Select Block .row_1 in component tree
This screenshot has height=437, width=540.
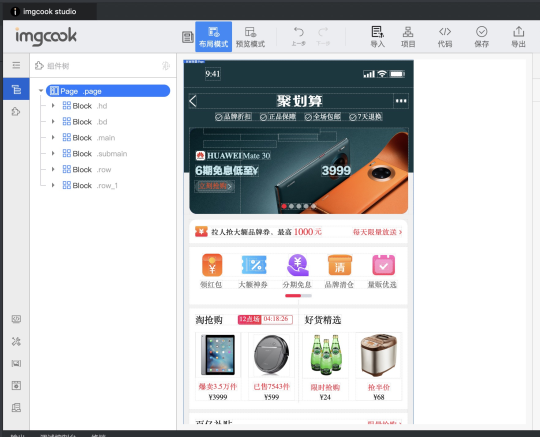(x=90, y=185)
